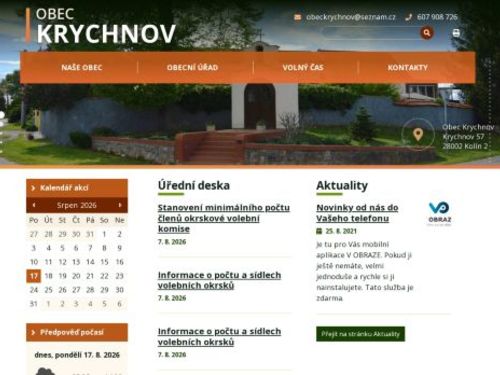Click the address Krychnov 57 text
This screenshot has height=375, width=500.
coord(463,137)
